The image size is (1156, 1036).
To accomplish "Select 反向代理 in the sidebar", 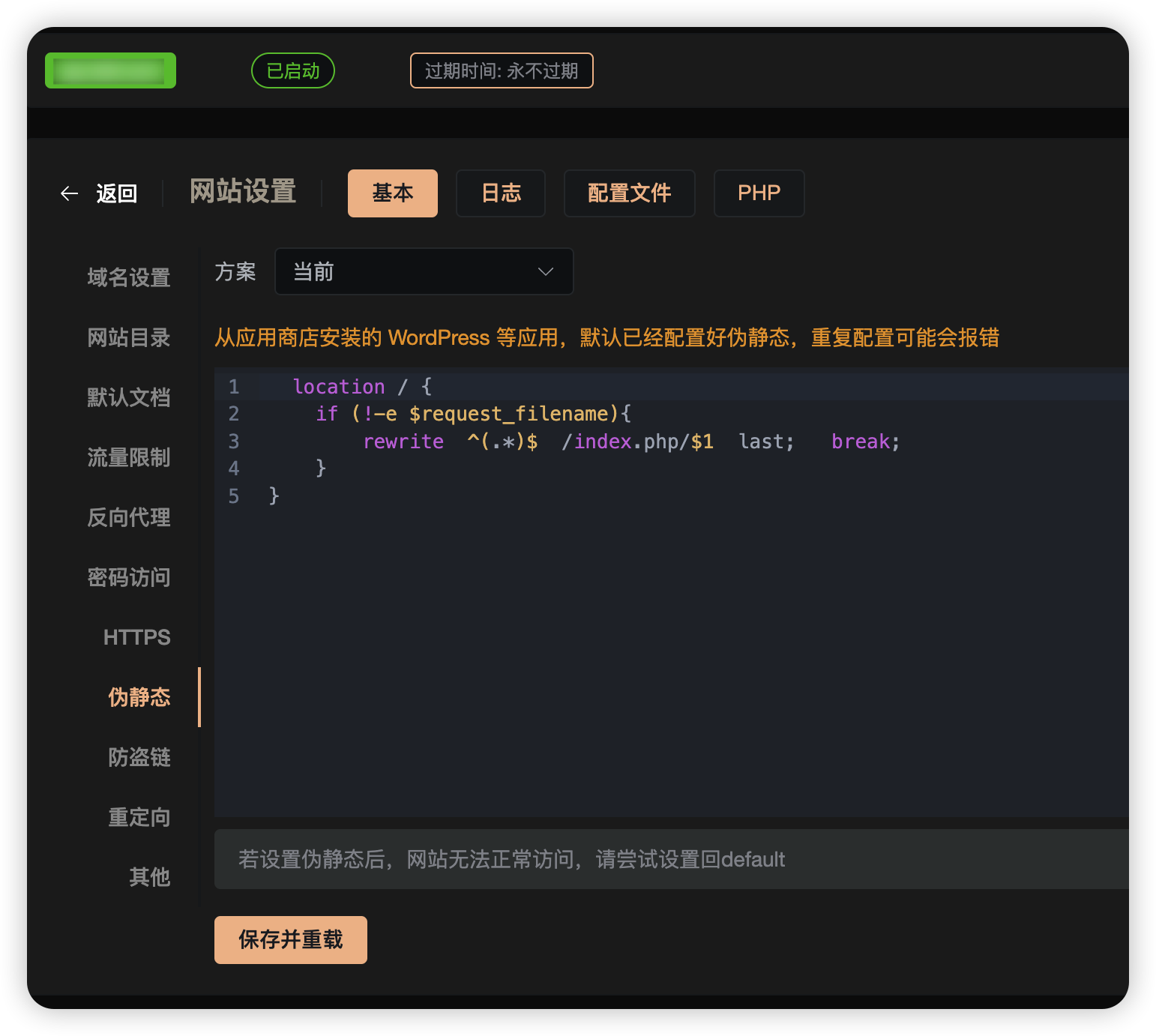I will pyautogui.click(x=129, y=517).
